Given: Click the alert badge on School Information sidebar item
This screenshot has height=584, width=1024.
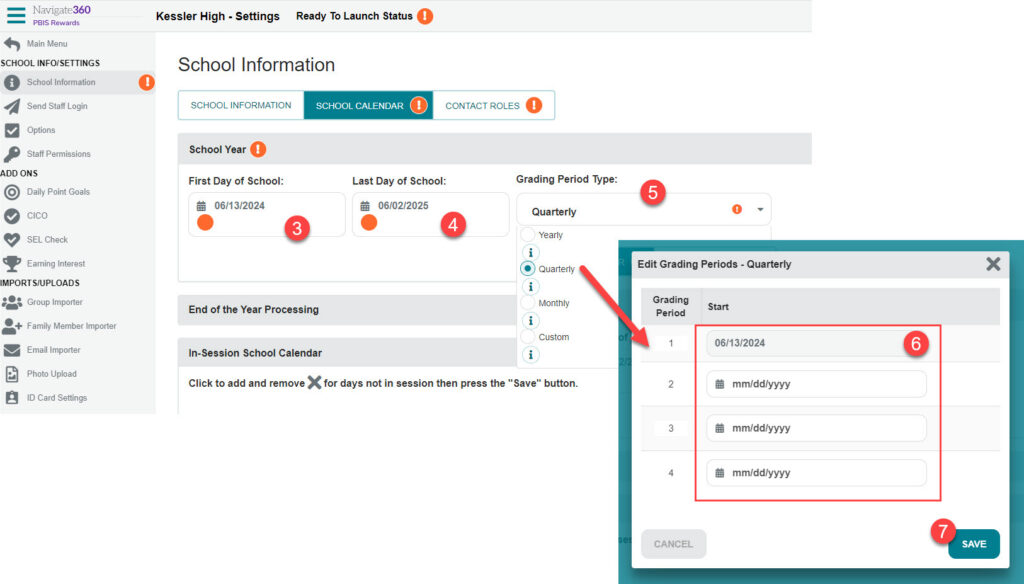Looking at the screenshot, I should [147, 82].
